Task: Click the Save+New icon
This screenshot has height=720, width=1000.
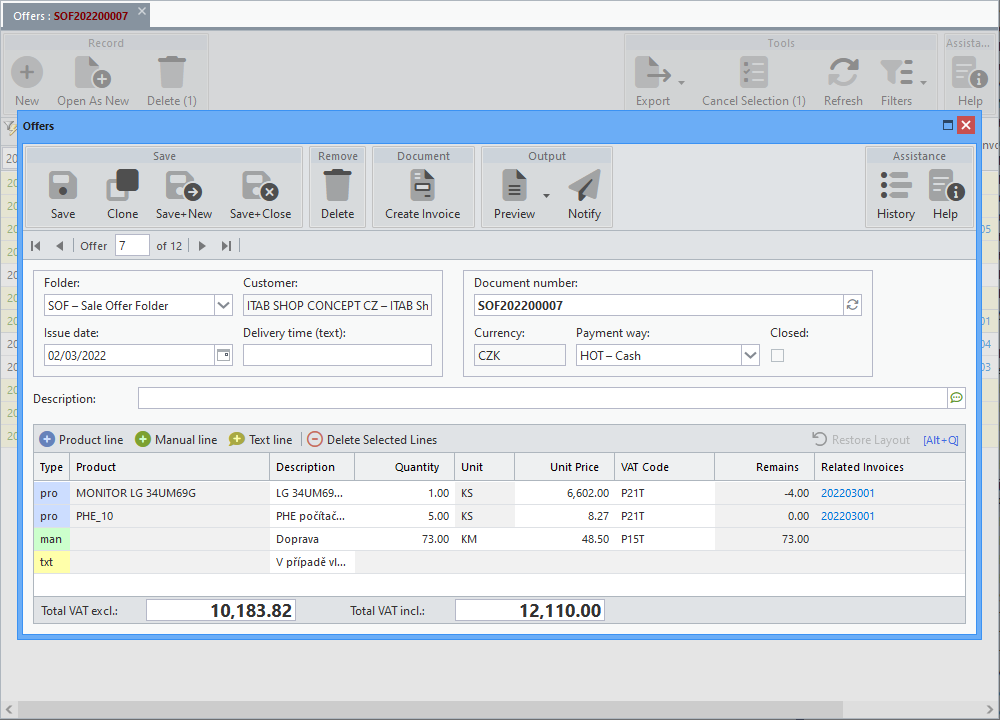Action: click(184, 186)
